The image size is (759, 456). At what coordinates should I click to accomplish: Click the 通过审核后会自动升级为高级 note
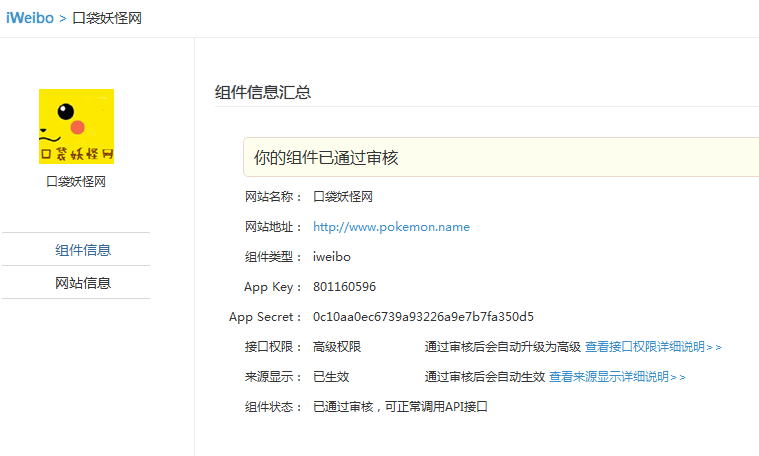pyautogui.click(x=502, y=347)
